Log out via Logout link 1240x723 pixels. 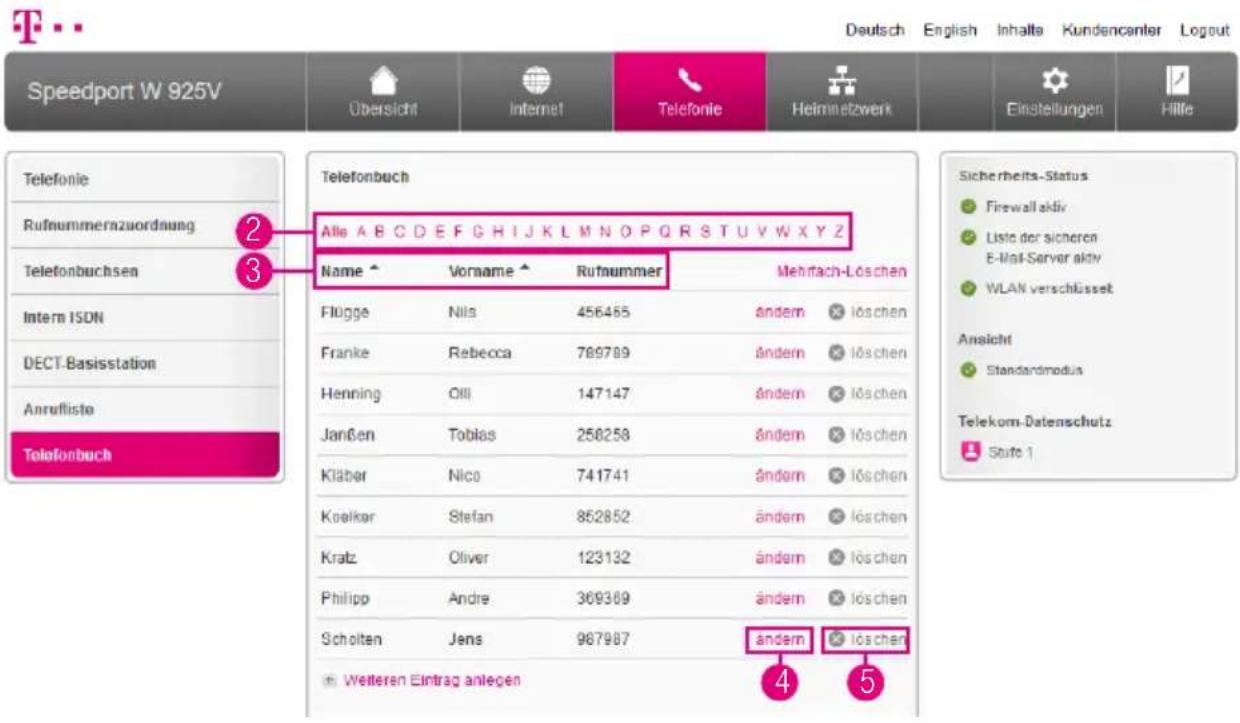coord(1204,31)
